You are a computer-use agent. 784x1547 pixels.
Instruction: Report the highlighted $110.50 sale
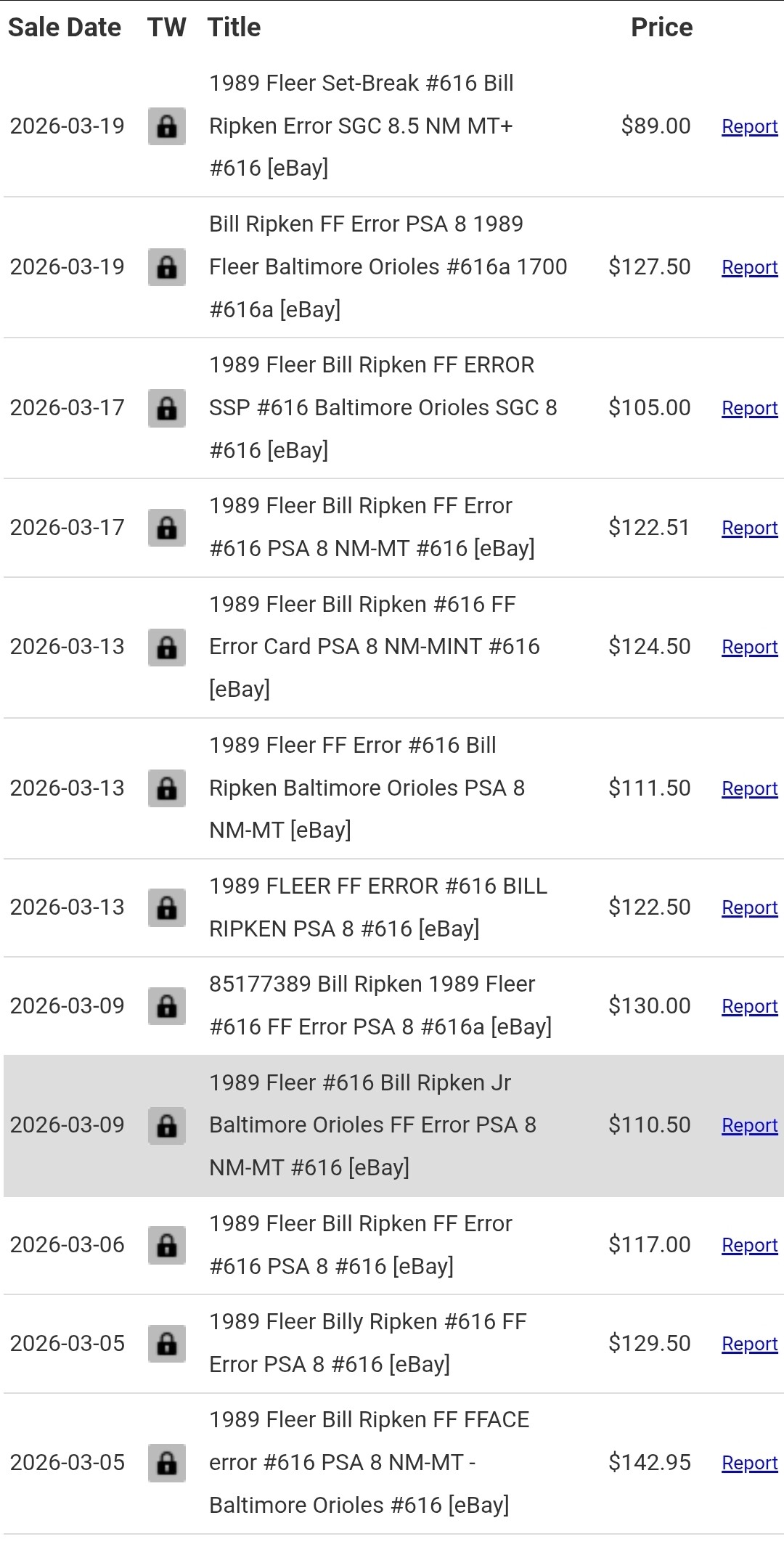[x=750, y=1125]
